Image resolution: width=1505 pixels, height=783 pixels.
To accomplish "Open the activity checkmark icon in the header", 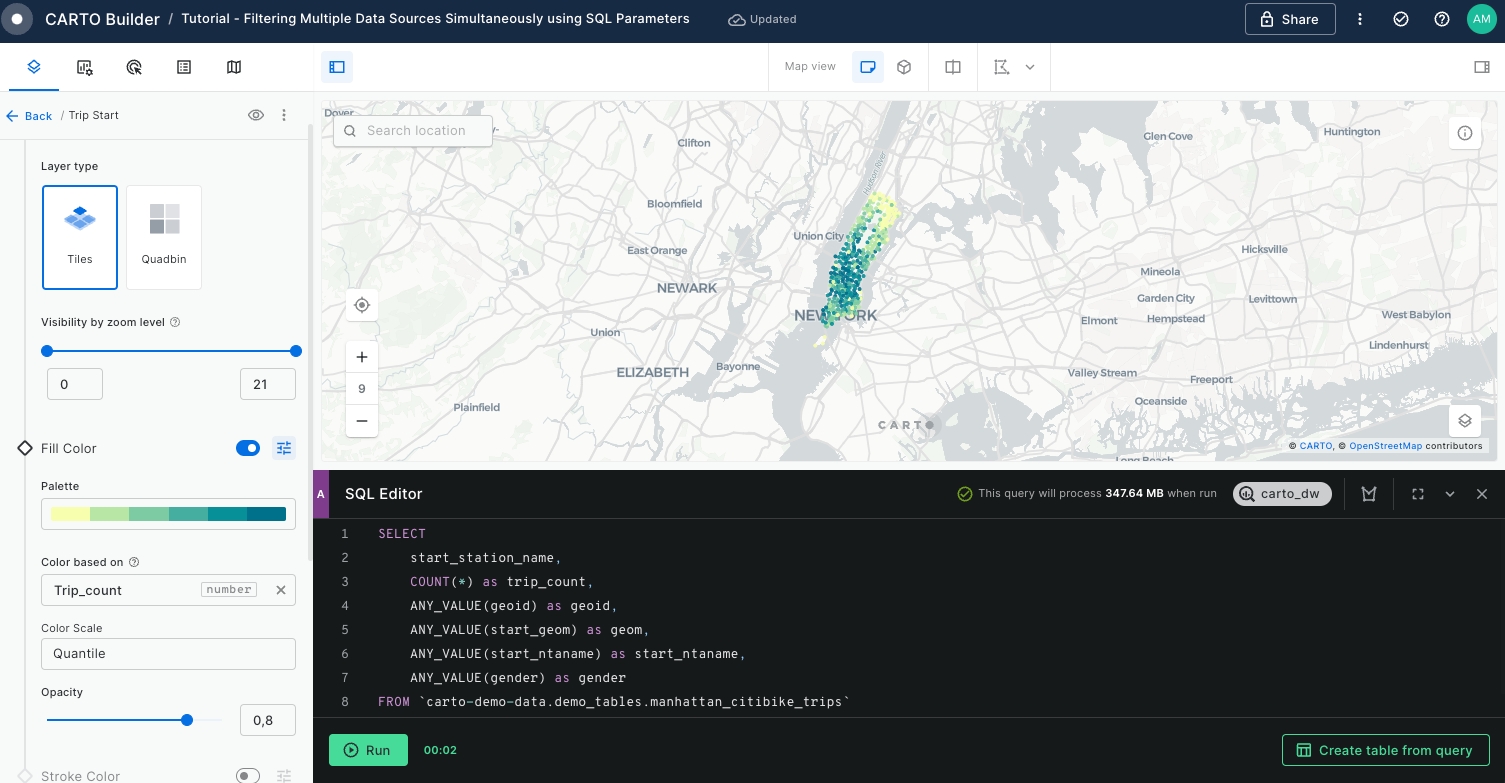I will [1401, 19].
